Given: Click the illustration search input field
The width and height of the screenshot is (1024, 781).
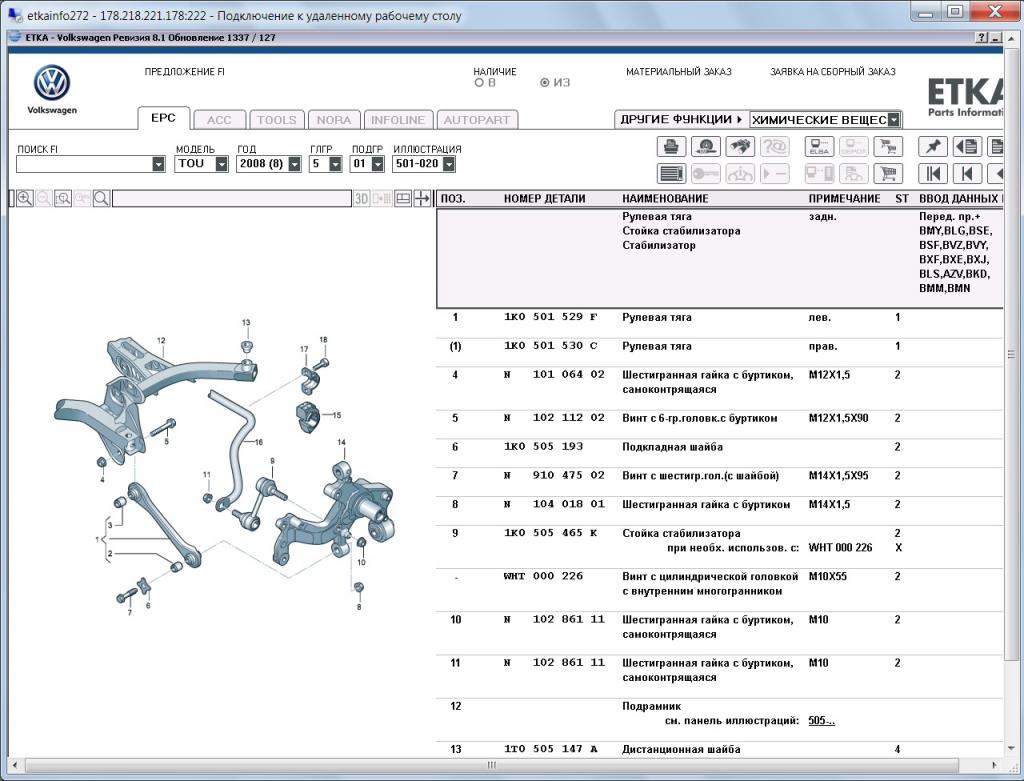Looking at the screenshot, I should click(232, 199).
